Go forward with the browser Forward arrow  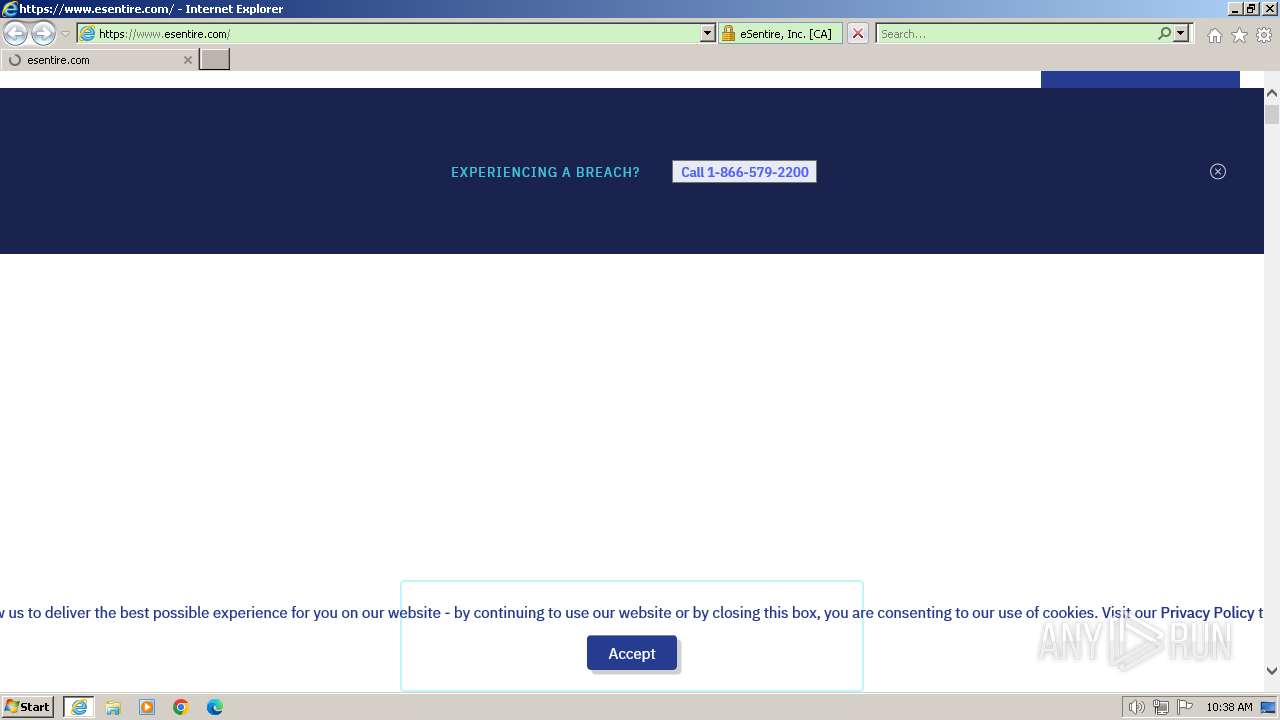[x=43, y=34]
